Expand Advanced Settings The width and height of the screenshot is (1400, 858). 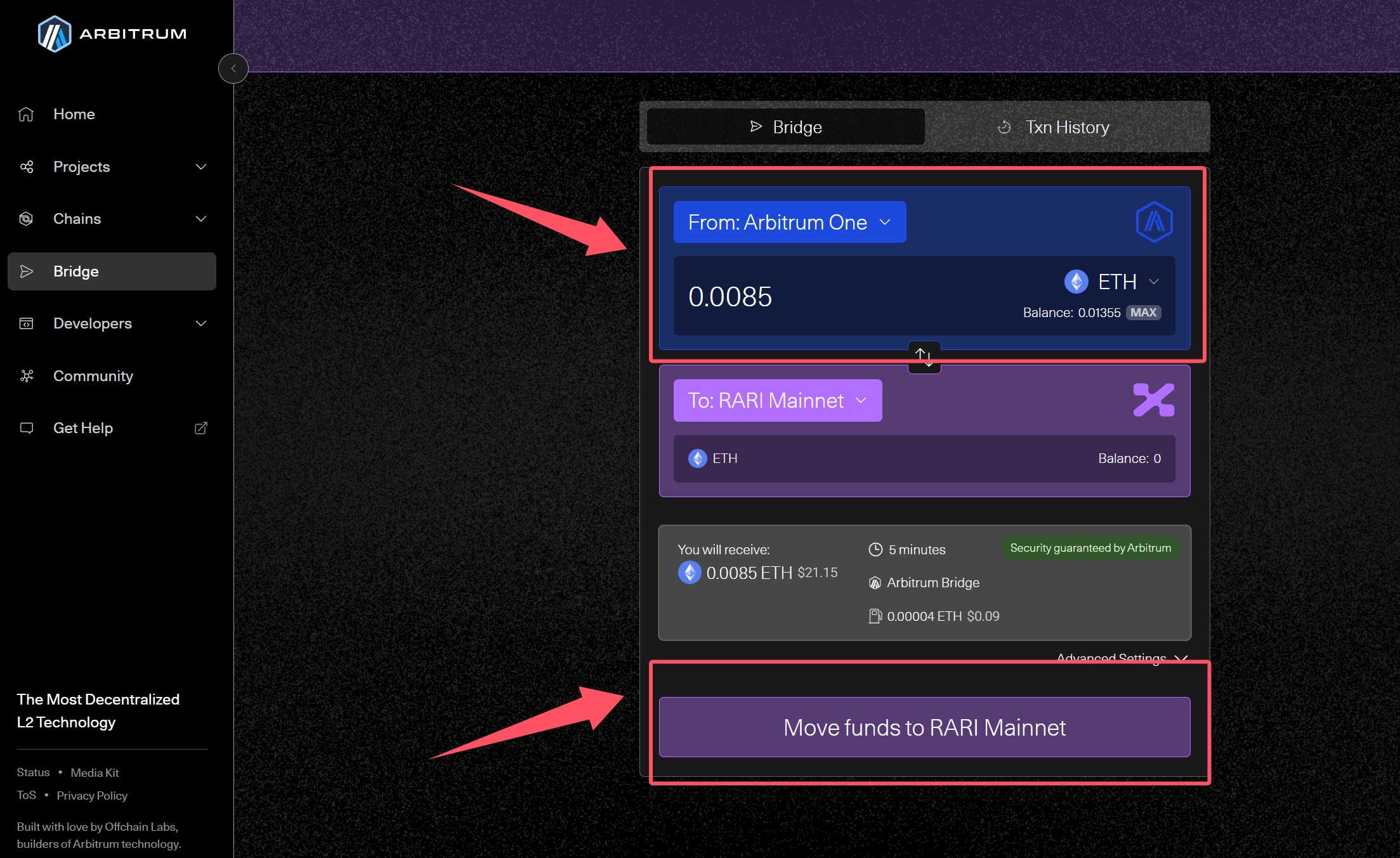tap(1122, 658)
